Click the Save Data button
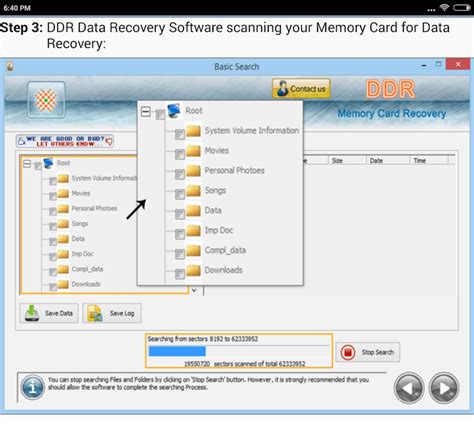The height and width of the screenshot is (434, 474). pyautogui.click(x=49, y=313)
